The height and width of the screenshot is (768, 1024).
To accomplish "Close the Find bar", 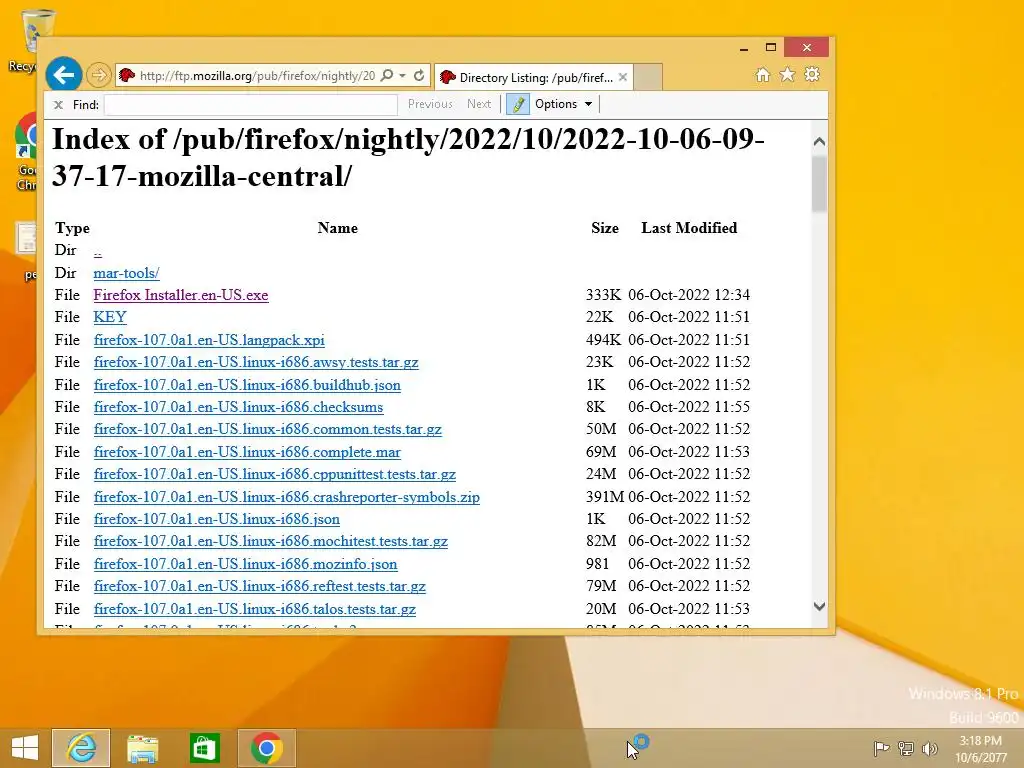I will point(58,104).
